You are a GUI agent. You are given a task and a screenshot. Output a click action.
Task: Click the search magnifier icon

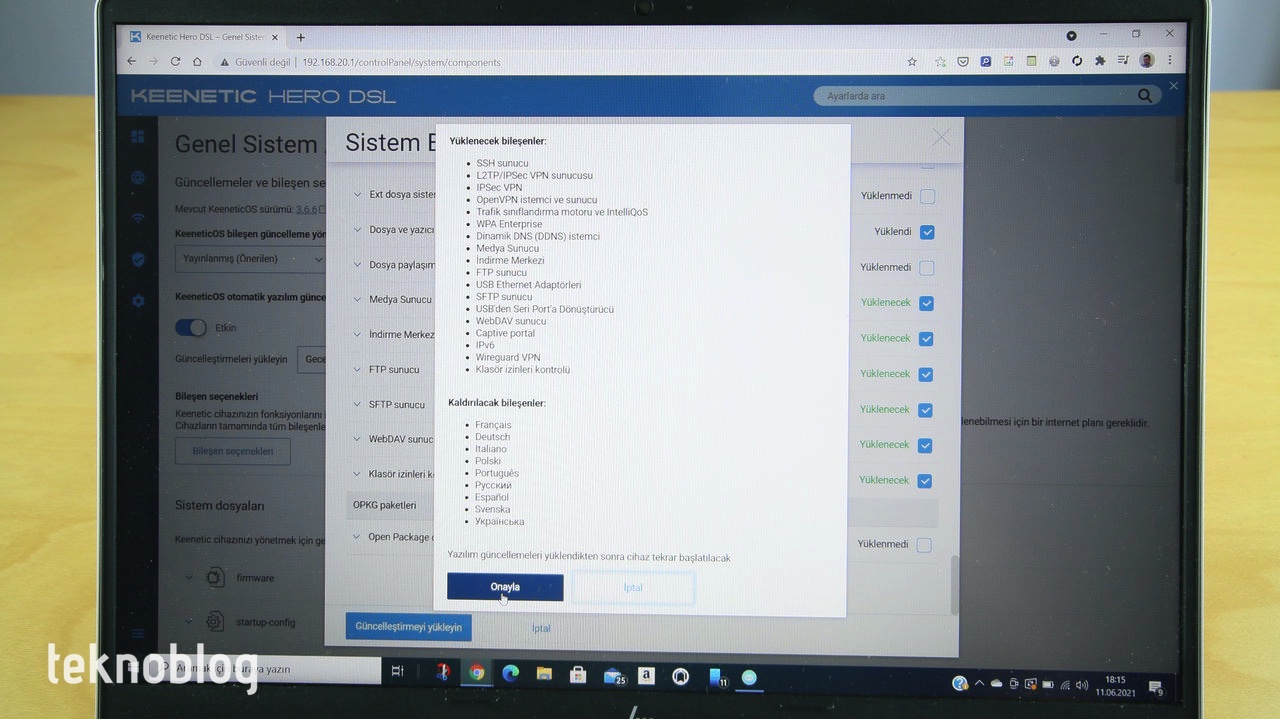pyautogui.click(x=1145, y=96)
